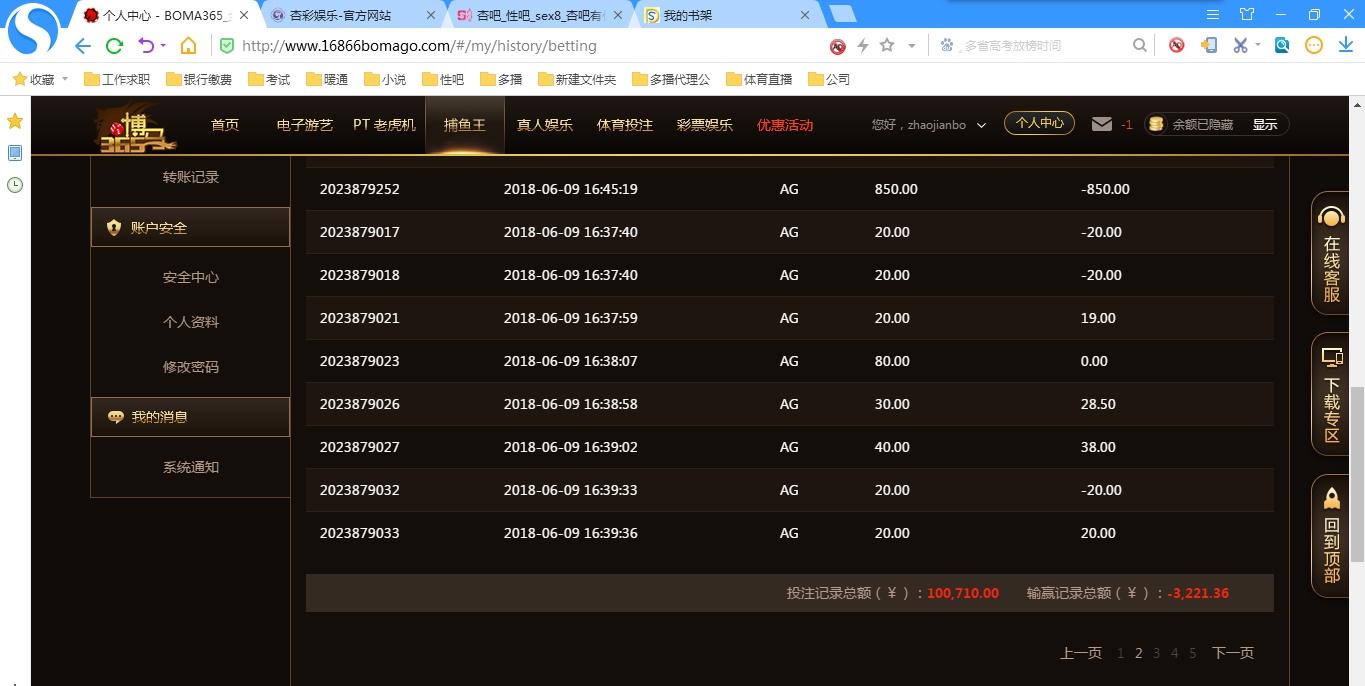Open 在线客服 online support panel
The width and height of the screenshot is (1365, 686).
(1331, 253)
